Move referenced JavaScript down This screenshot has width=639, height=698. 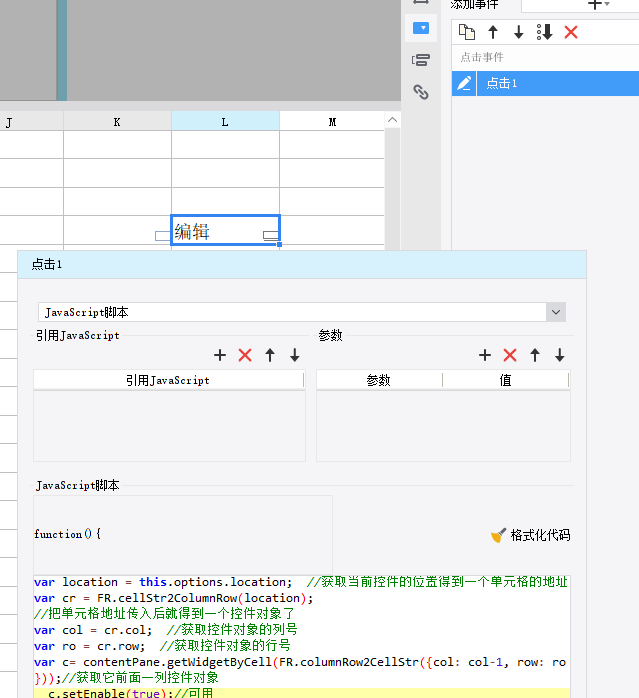pyautogui.click(x=295, y=355)
